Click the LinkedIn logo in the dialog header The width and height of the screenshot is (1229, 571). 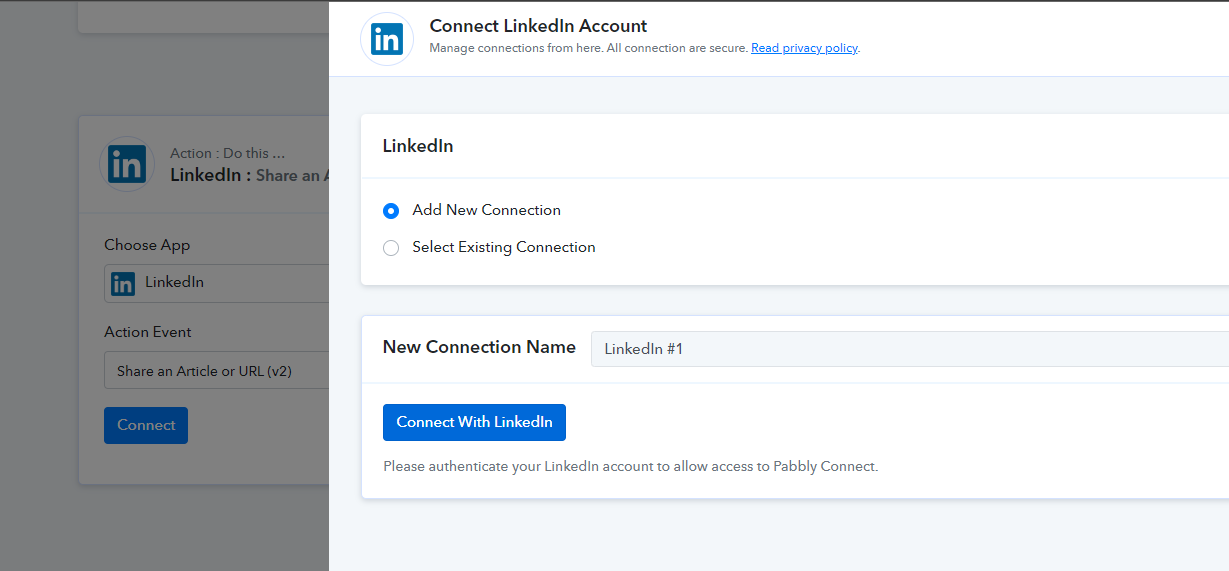[x=387, y=39]
